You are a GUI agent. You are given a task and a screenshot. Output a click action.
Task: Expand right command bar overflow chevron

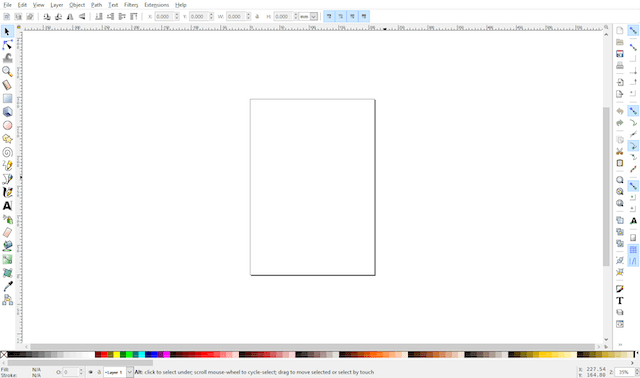(x=620, y=345)
